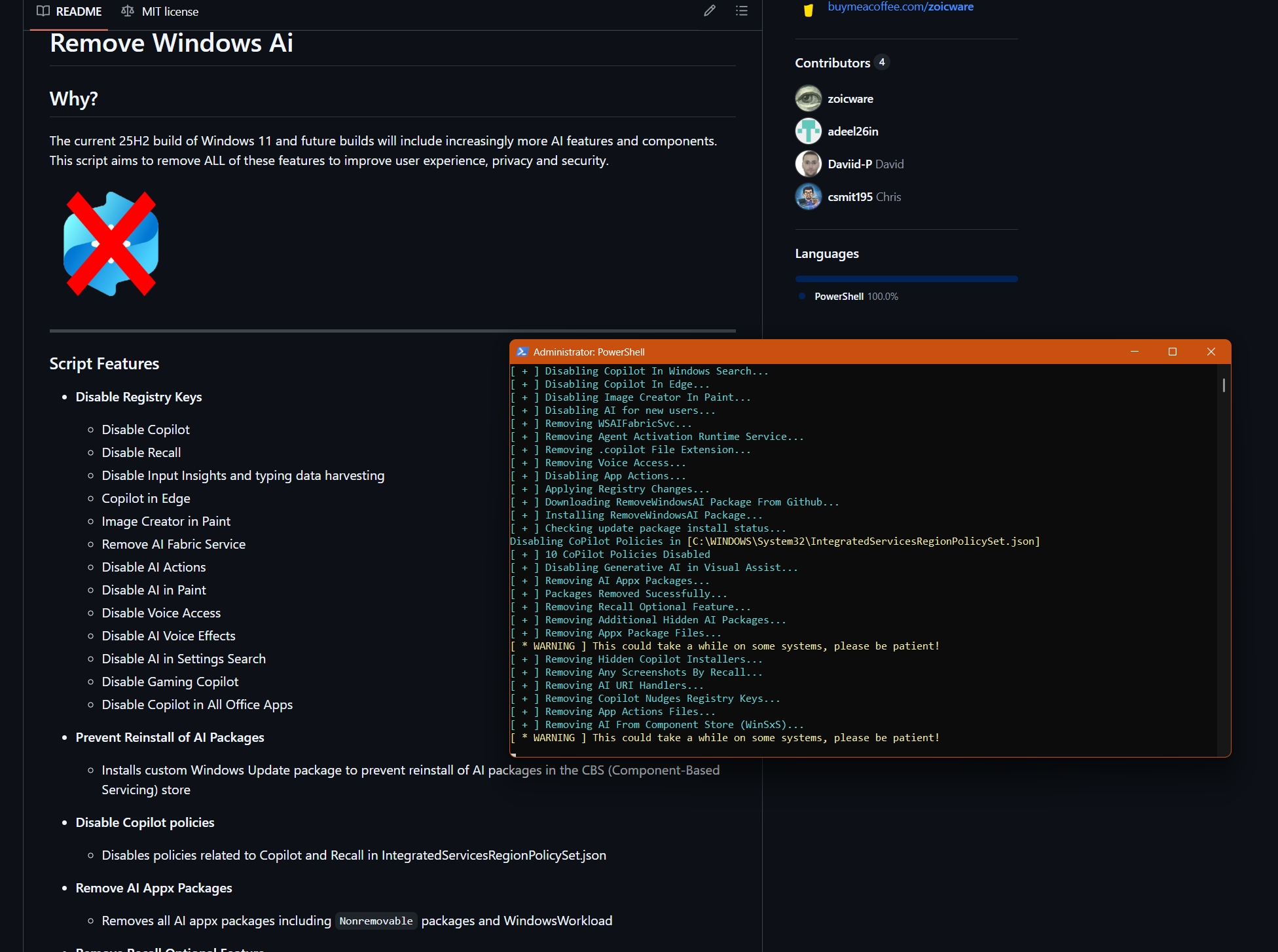Click Daviid-P's profile photo
This screenshot has height=952, width=1278.
coord(808,164)
